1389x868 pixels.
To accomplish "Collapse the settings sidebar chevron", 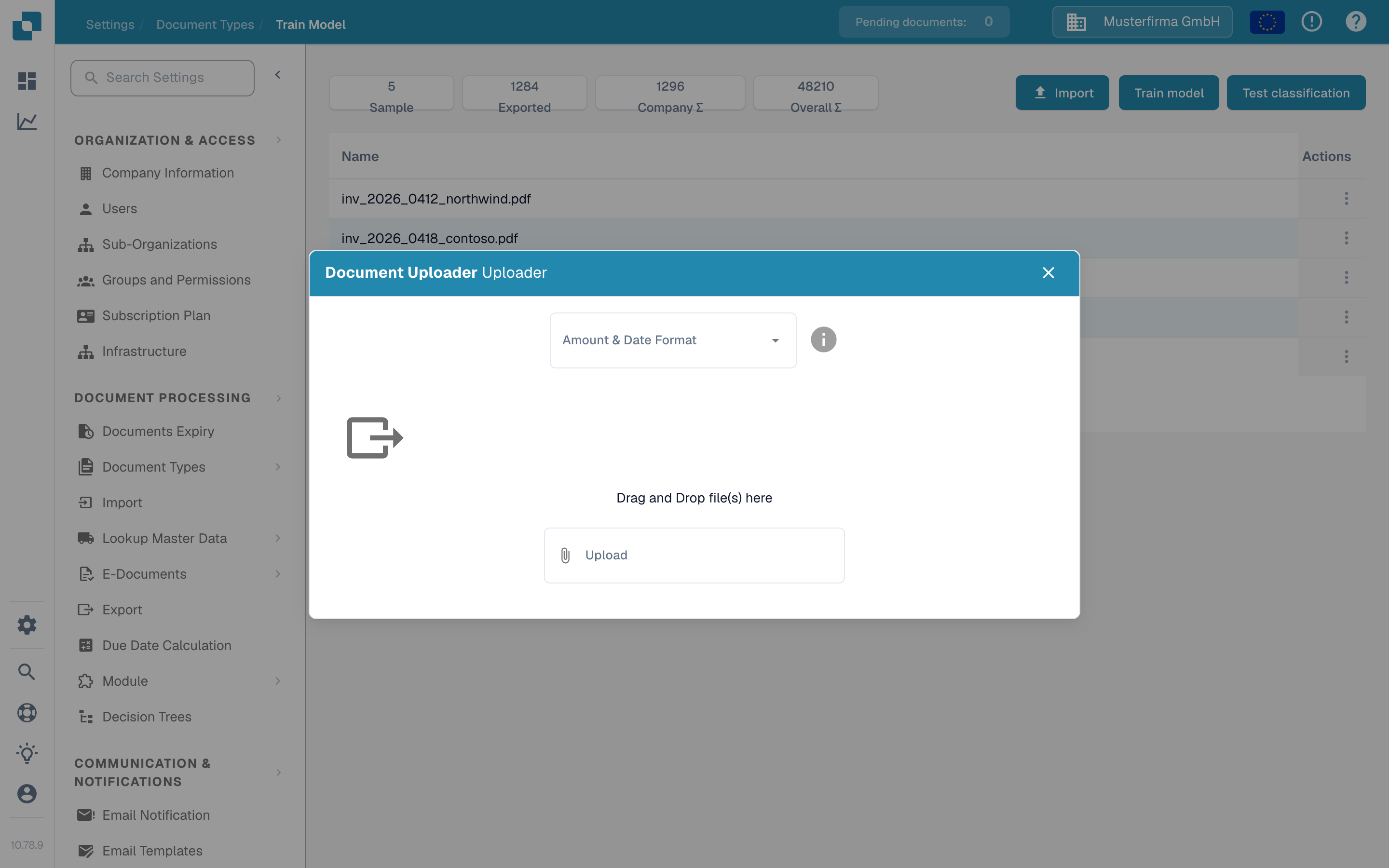I will pos(278,75).
